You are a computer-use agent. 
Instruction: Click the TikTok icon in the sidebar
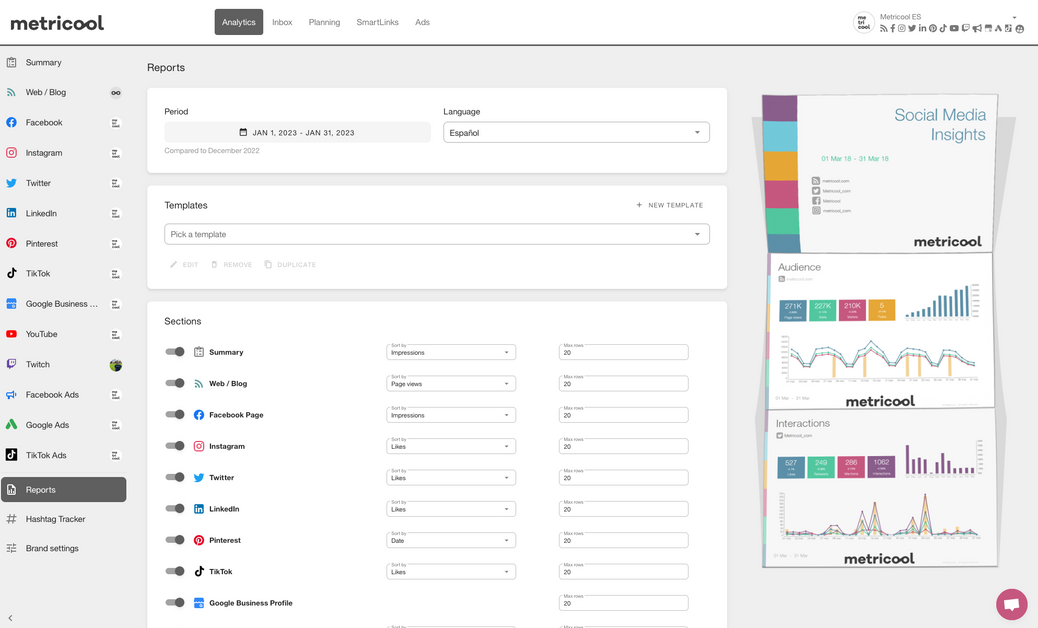point(11,273)
